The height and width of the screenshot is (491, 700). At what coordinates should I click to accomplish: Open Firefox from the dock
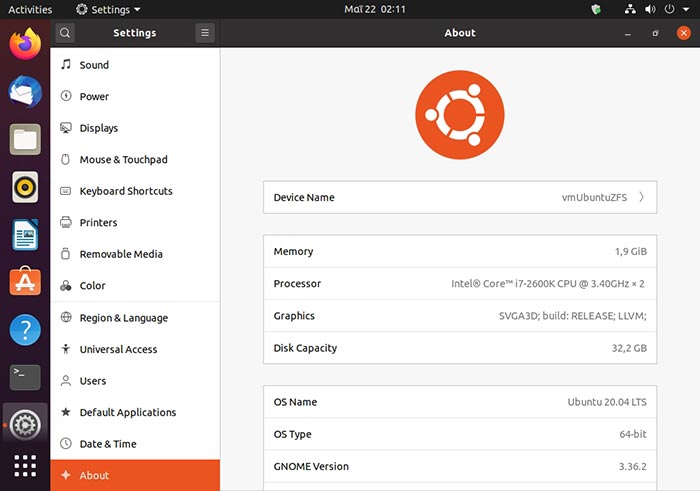click(x=25, y=43)
